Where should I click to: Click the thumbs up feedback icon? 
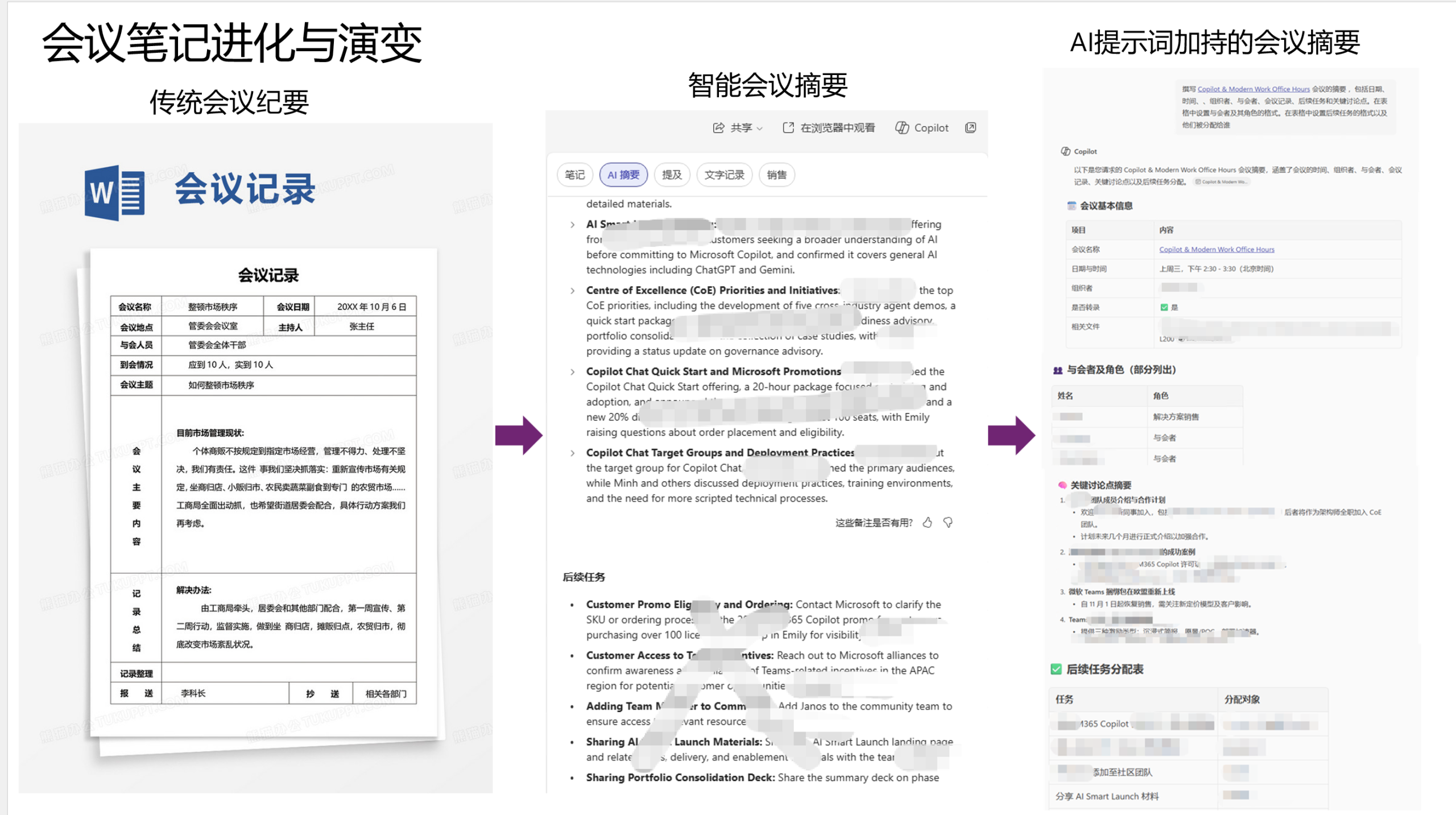(927, 522)
